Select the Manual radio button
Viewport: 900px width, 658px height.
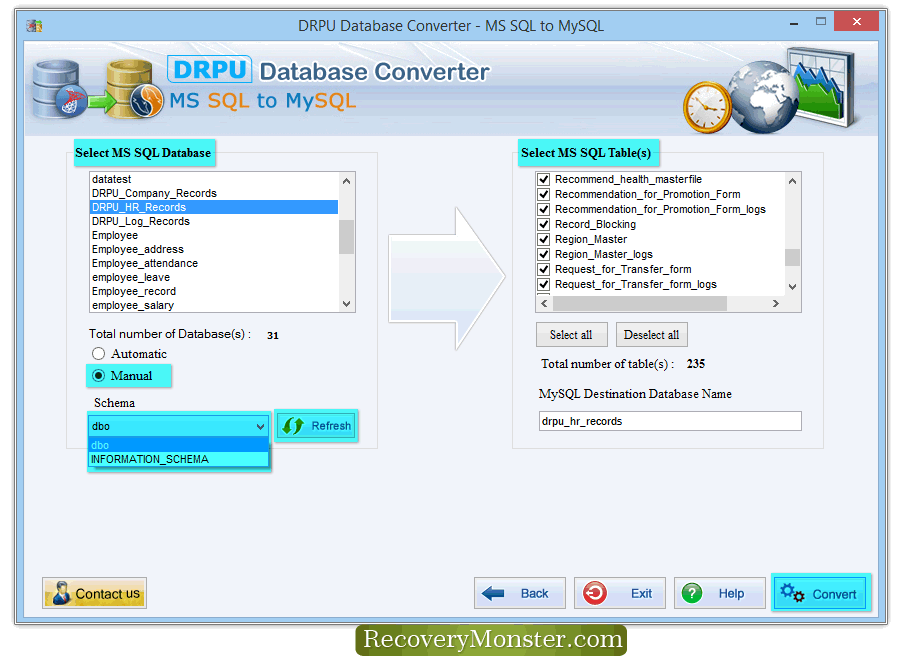[99, 376]
